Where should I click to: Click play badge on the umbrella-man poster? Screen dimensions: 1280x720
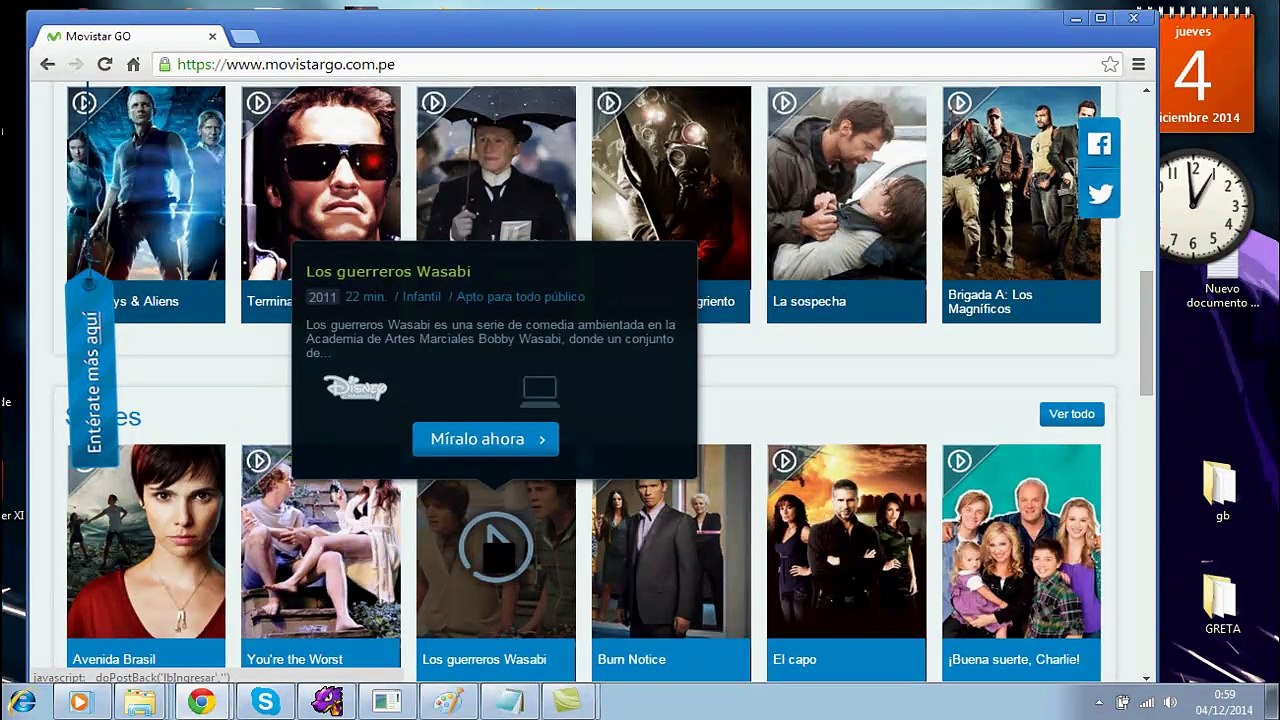tap(434, 102)
